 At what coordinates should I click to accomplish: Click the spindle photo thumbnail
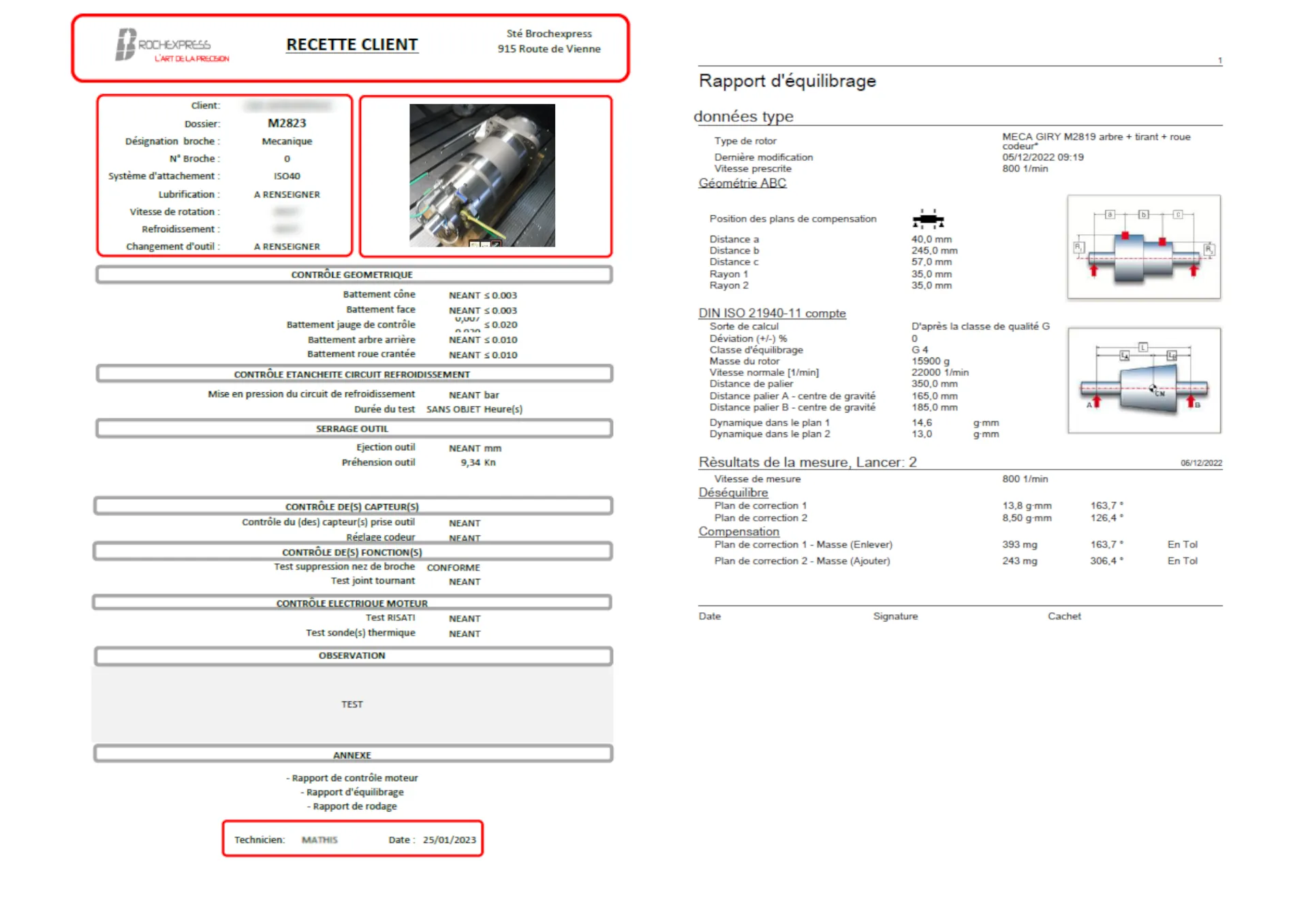[482, 175]
